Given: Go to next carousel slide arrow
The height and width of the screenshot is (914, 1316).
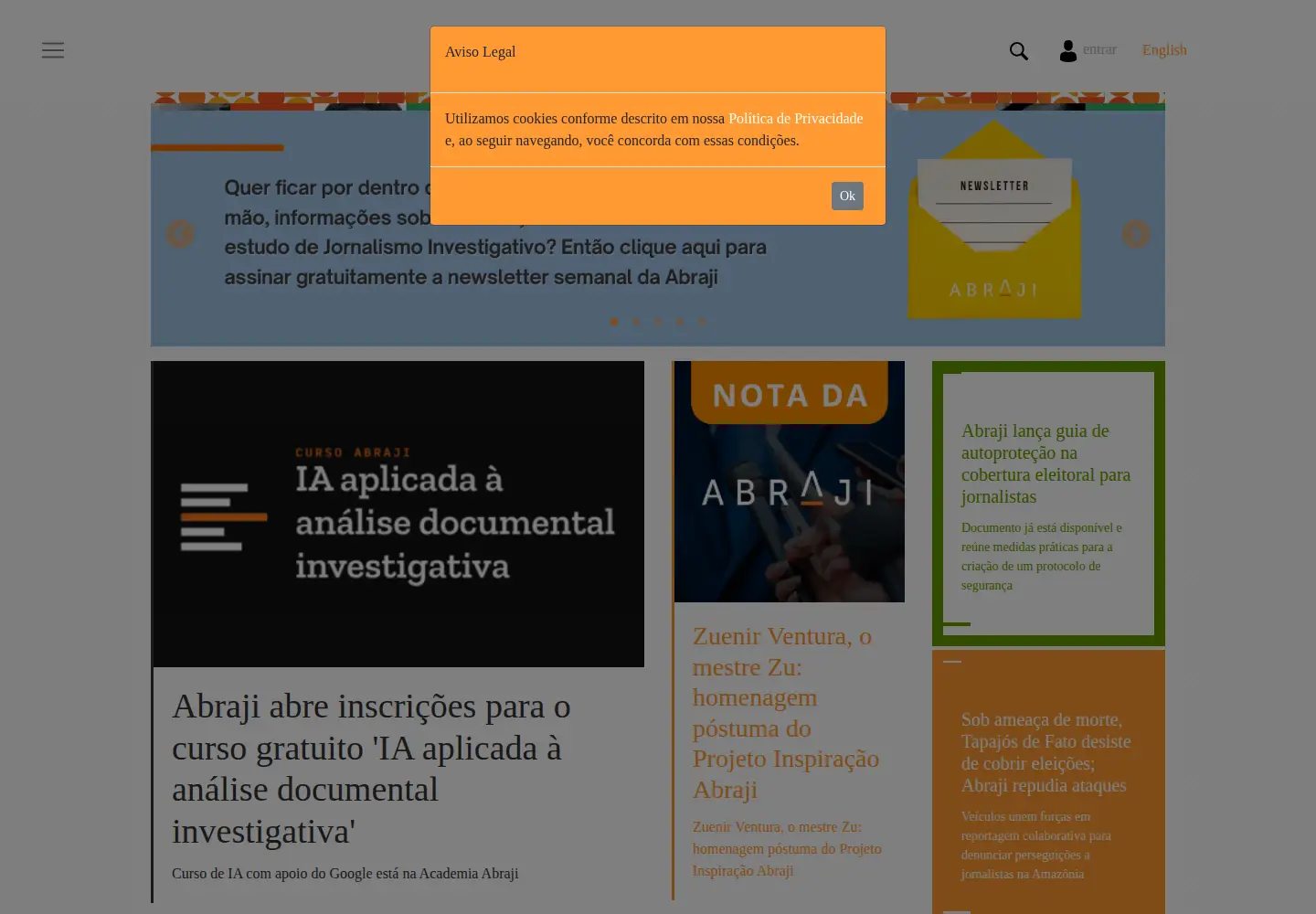Looking at the screenshot, I should click(1136, 234).
